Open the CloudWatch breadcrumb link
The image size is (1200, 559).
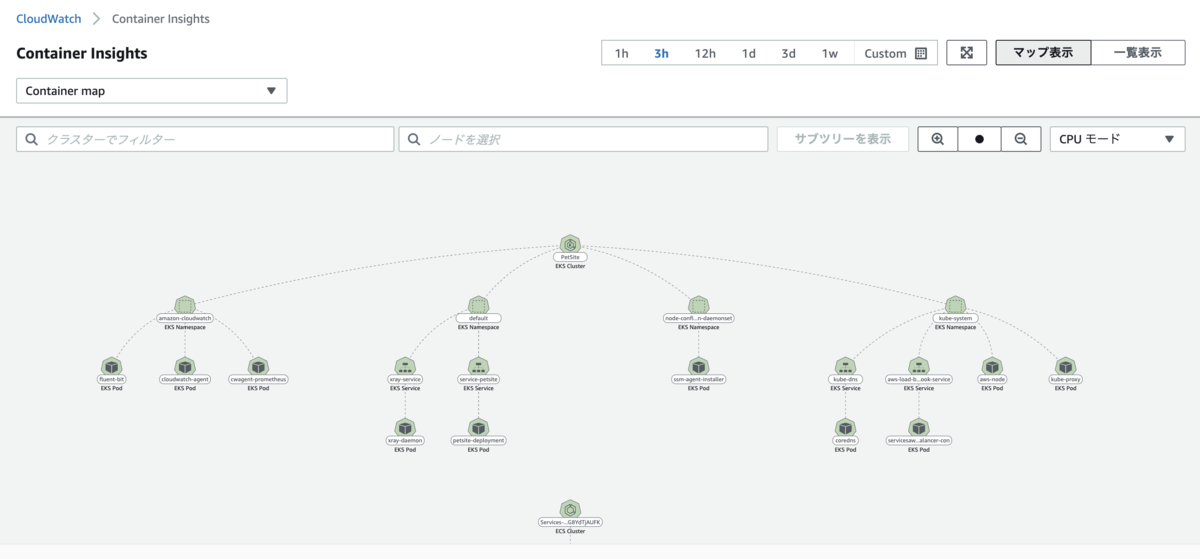(49, 19)
